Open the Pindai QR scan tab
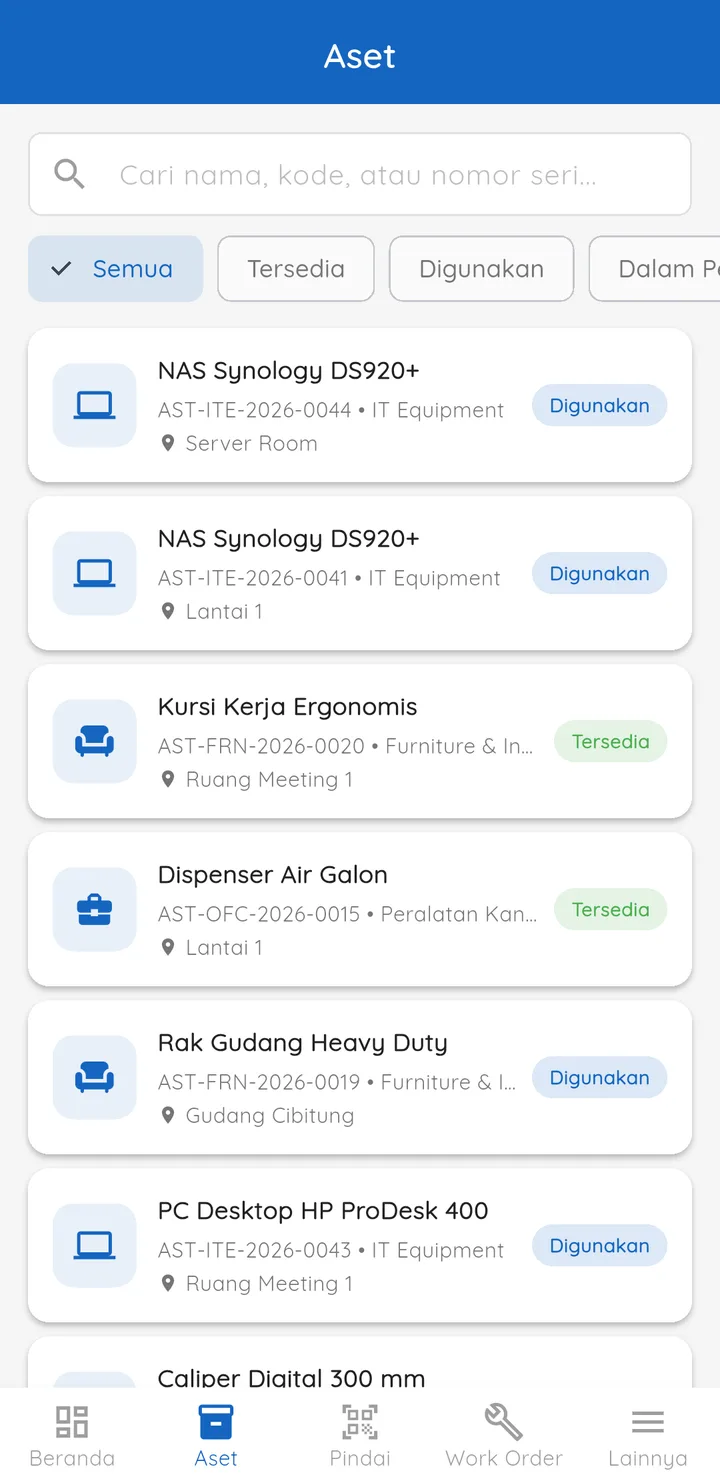Viewport: 720px width, 1475px height. tap(360, 1434)
